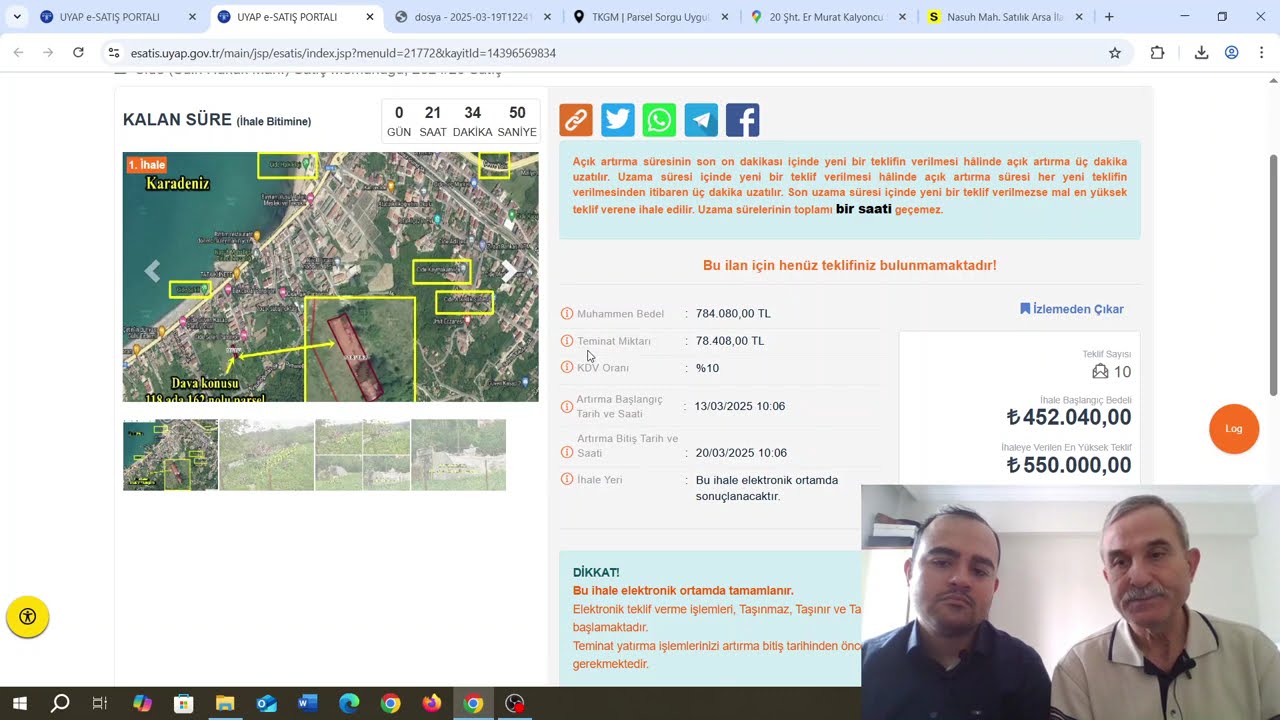1280x720 pixels.
Task: Open File Explorer from the taskbar
Action: click(x=224, y=704)
